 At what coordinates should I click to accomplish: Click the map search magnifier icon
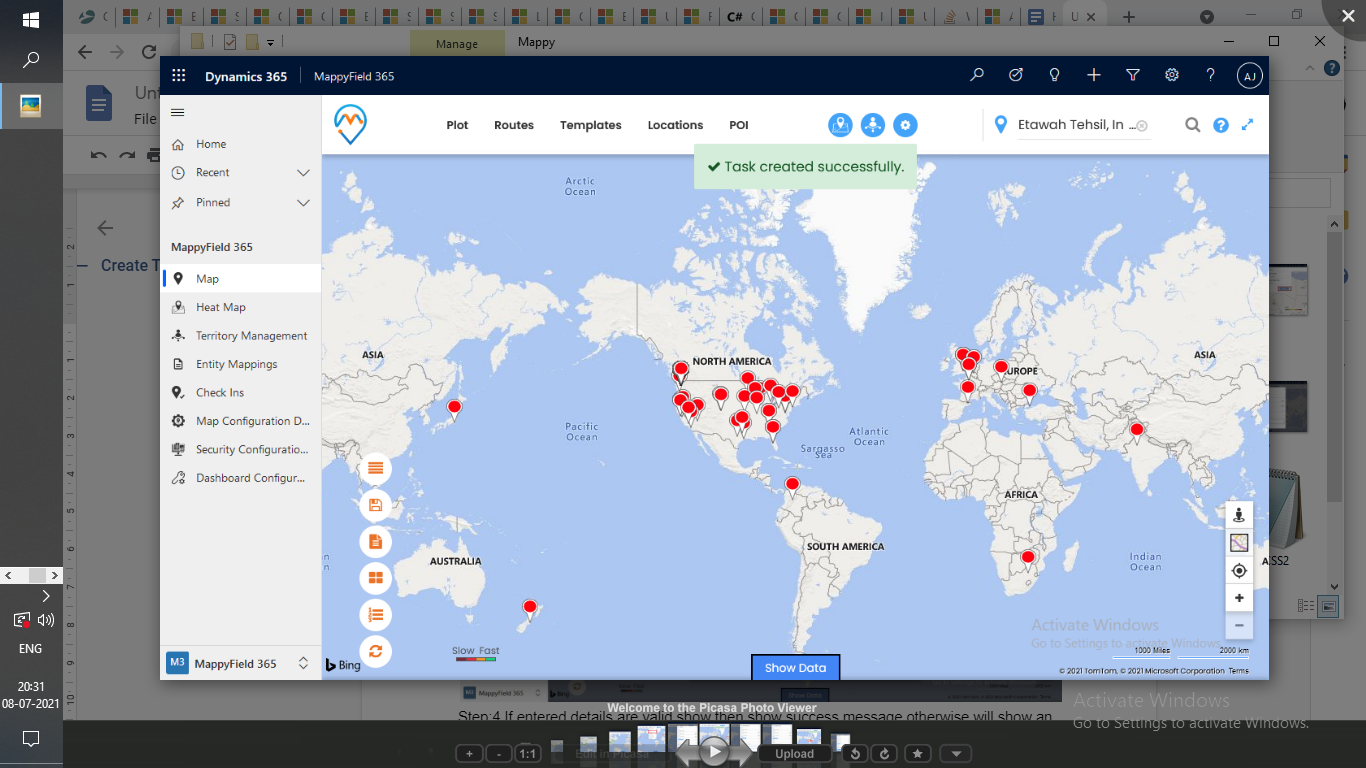(1193, 125)
